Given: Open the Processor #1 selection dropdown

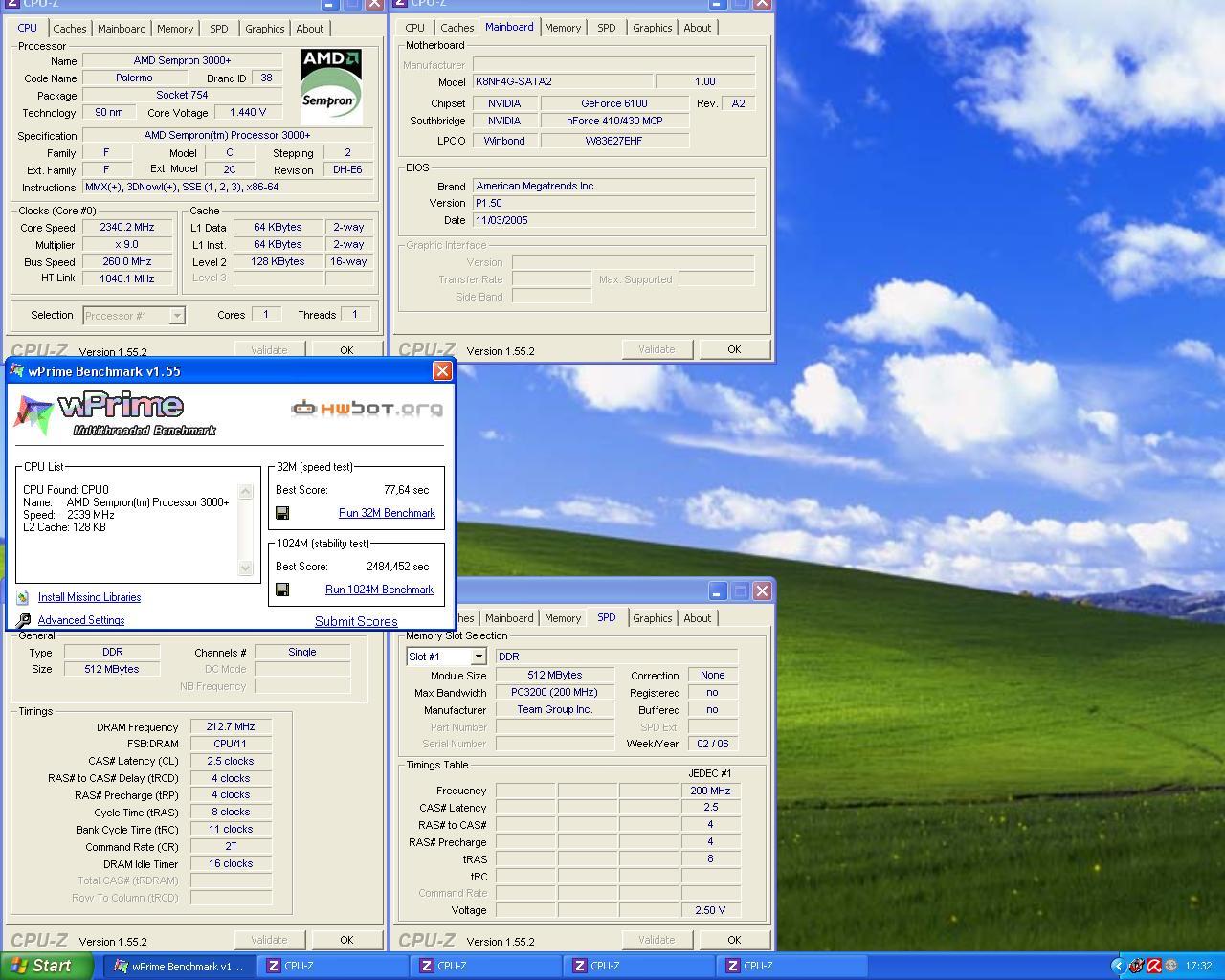Looking at the screenshot, I should [177, 315].
